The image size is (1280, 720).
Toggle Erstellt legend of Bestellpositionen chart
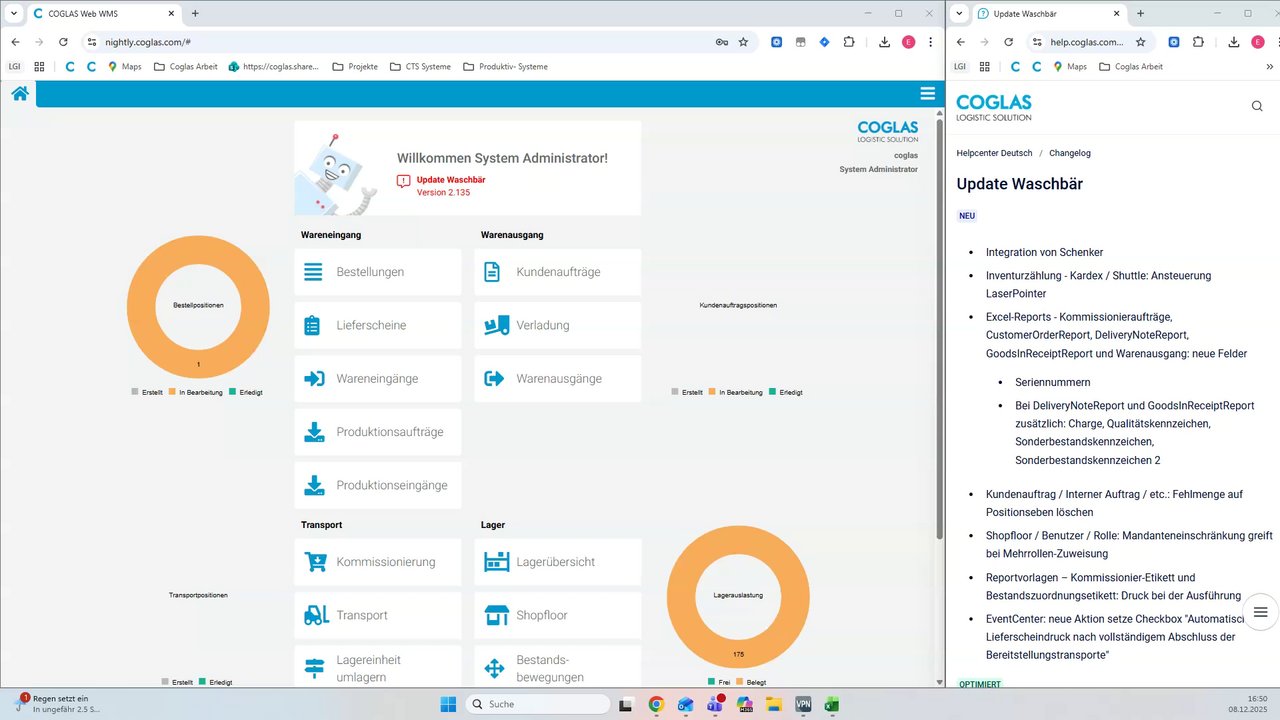147,393
